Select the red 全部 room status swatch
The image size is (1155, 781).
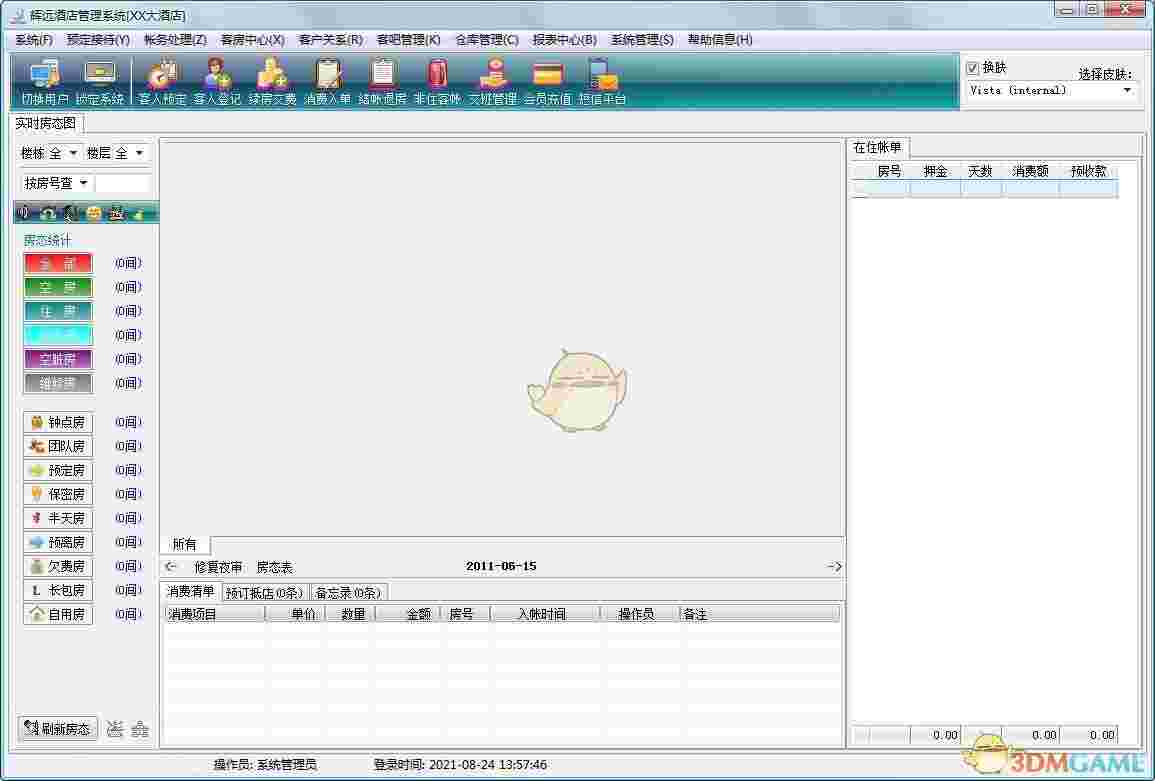(x=58, y=263)
